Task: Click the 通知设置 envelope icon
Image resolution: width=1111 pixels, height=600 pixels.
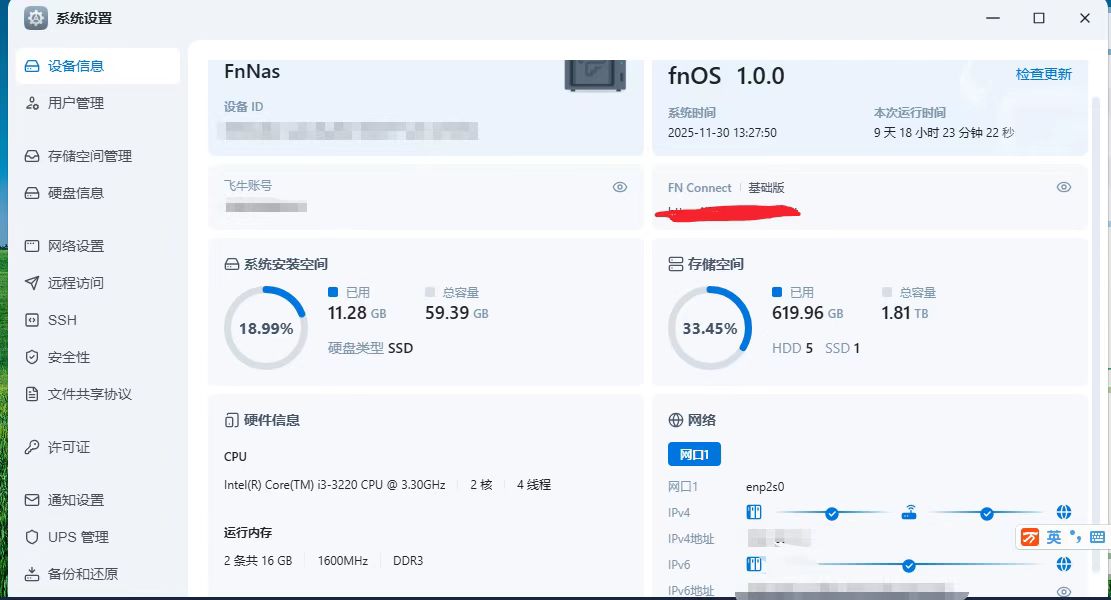Action: click(32, 500)
